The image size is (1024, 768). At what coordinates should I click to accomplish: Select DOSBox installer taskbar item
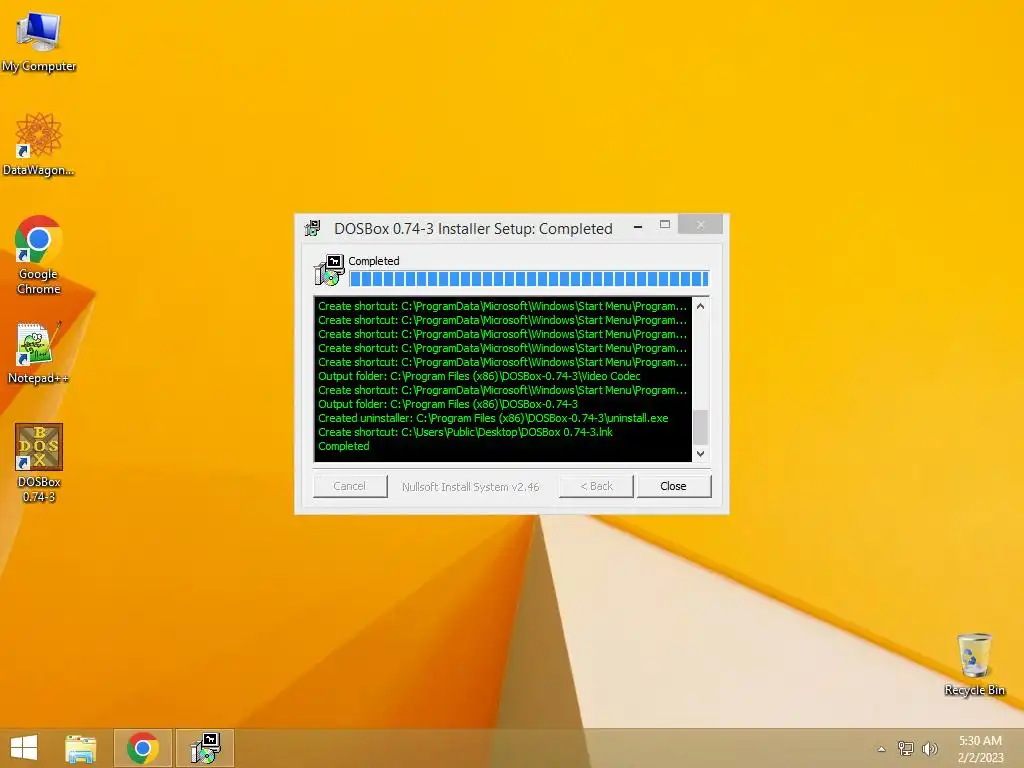pos(205,748)
